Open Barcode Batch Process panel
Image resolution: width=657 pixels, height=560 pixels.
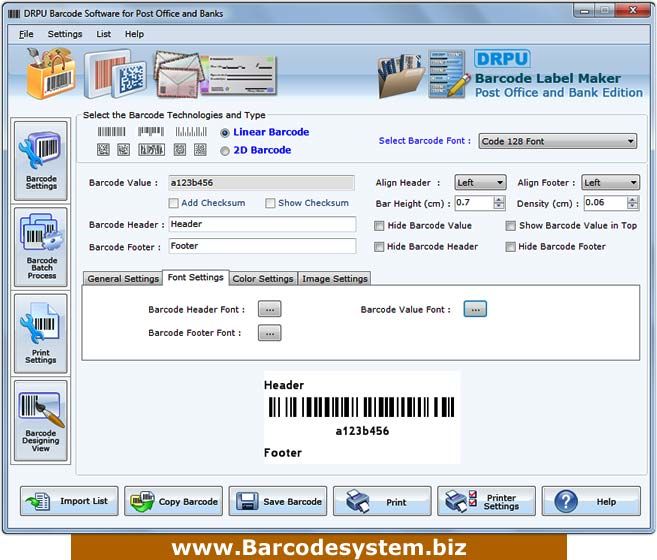(41, 247)
